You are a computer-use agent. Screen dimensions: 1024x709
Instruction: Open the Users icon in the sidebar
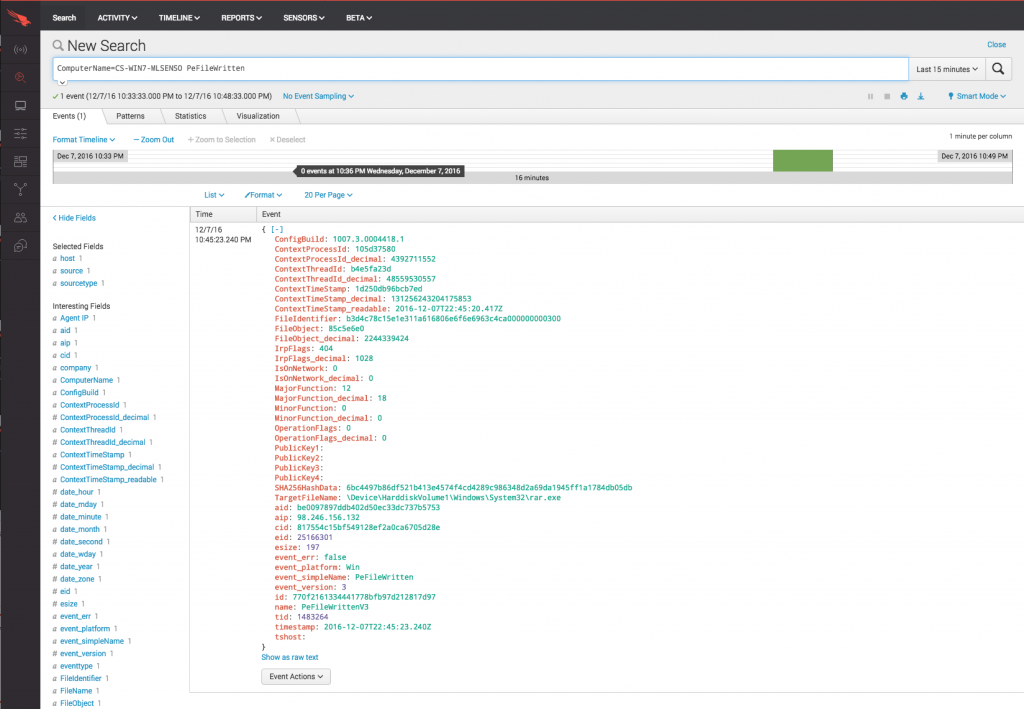click(x=20, y=217)
